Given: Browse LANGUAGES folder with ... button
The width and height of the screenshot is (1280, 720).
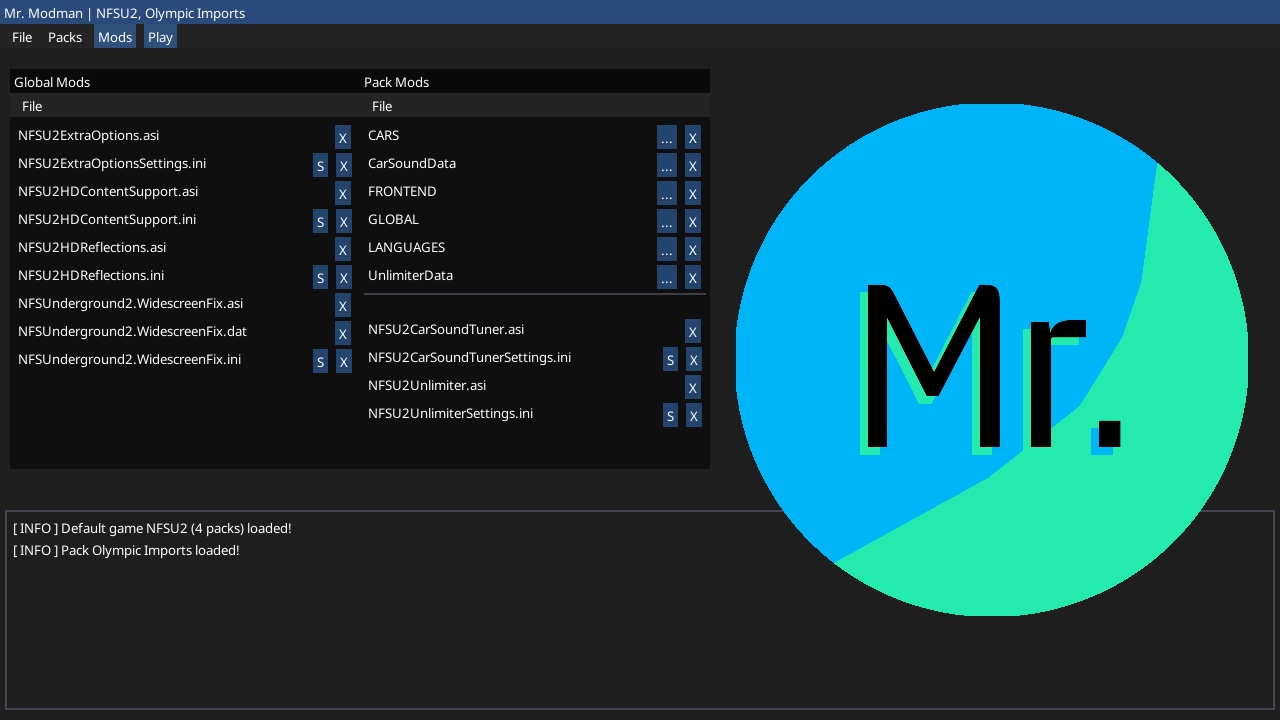Looking at the screenshot, I should click(667, 250).
